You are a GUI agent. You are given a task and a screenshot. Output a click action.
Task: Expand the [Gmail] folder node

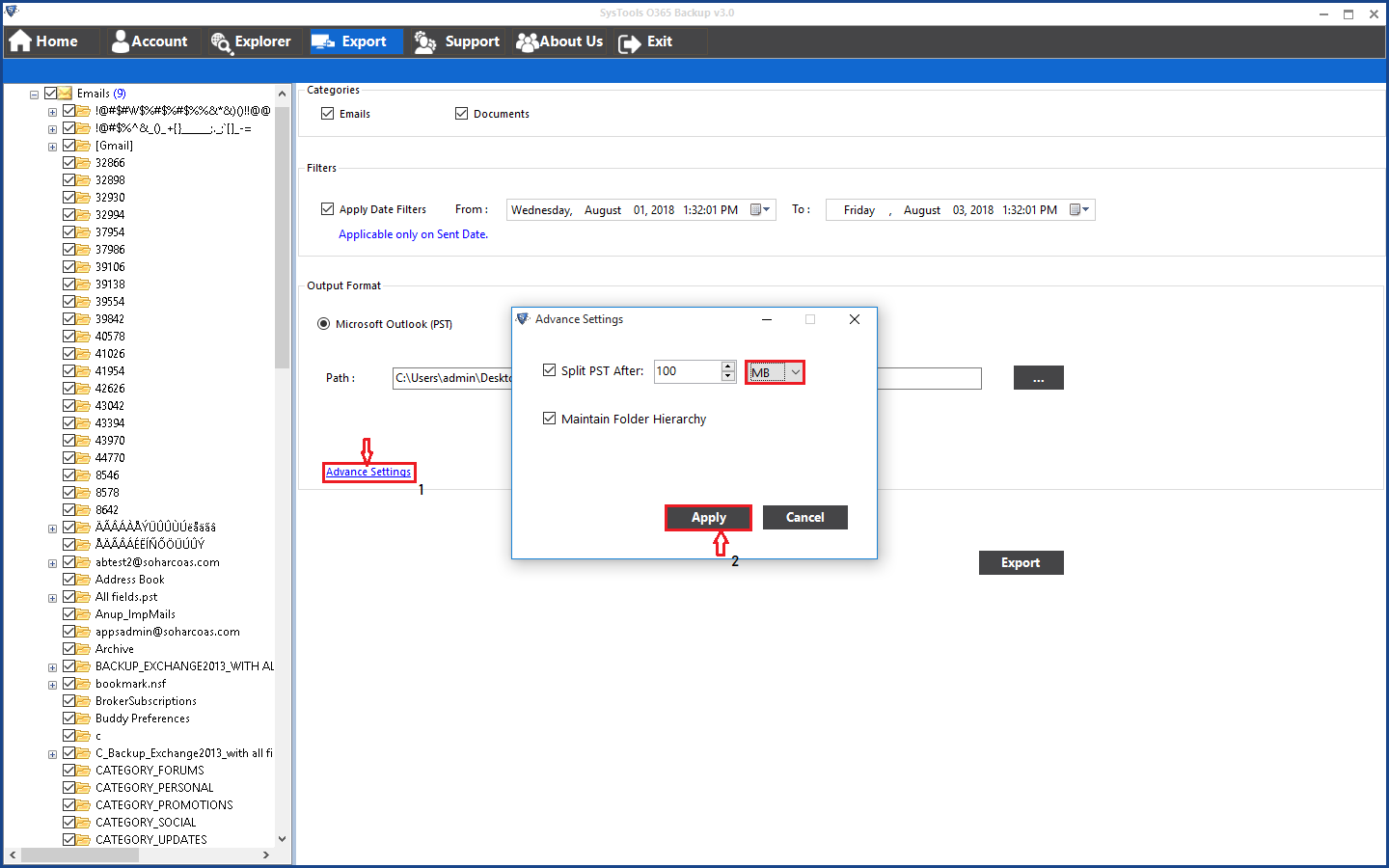click(x=52, y=147)
